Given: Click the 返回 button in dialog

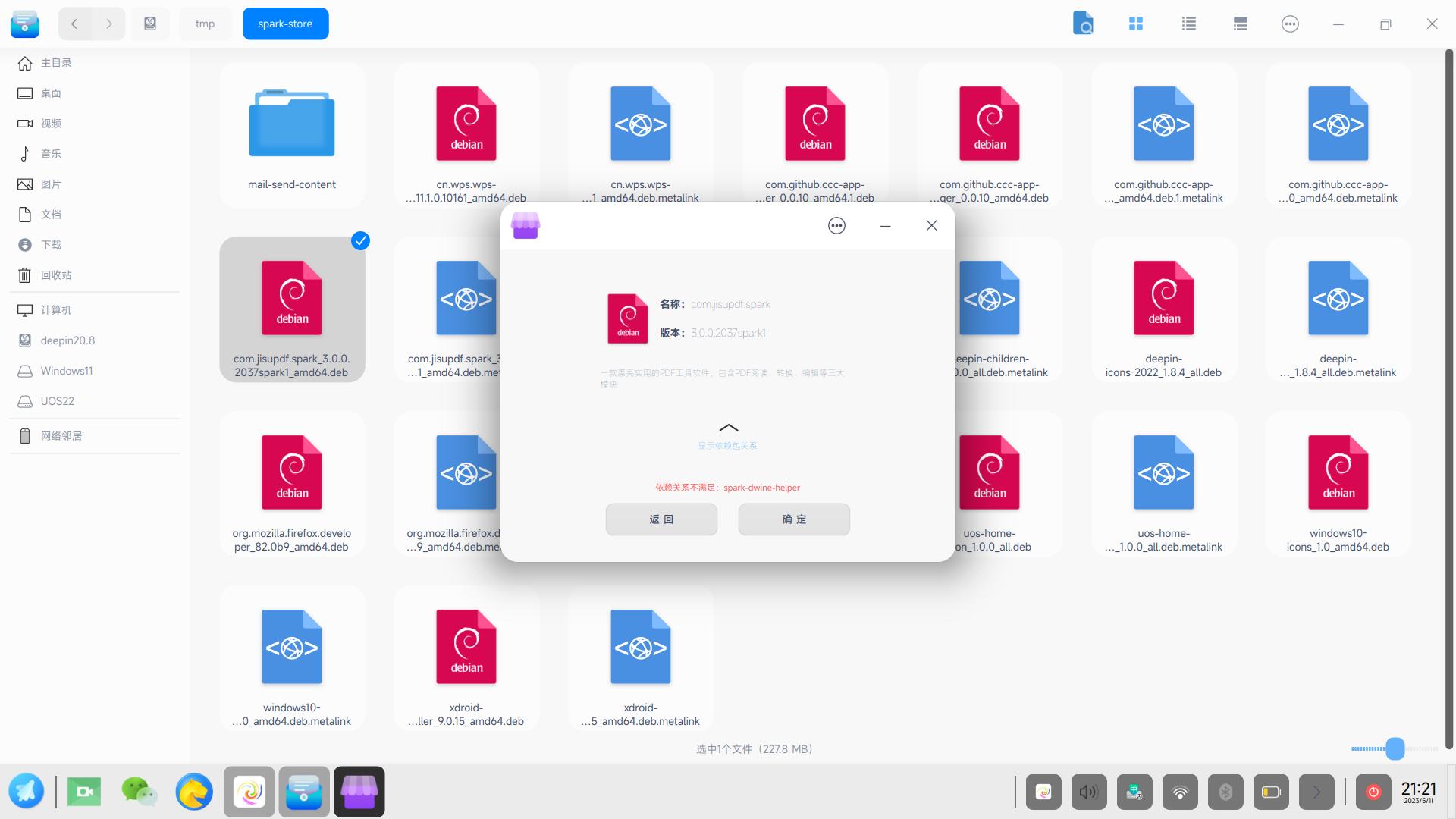Looking at the screenshot, I should pos(661,519).
